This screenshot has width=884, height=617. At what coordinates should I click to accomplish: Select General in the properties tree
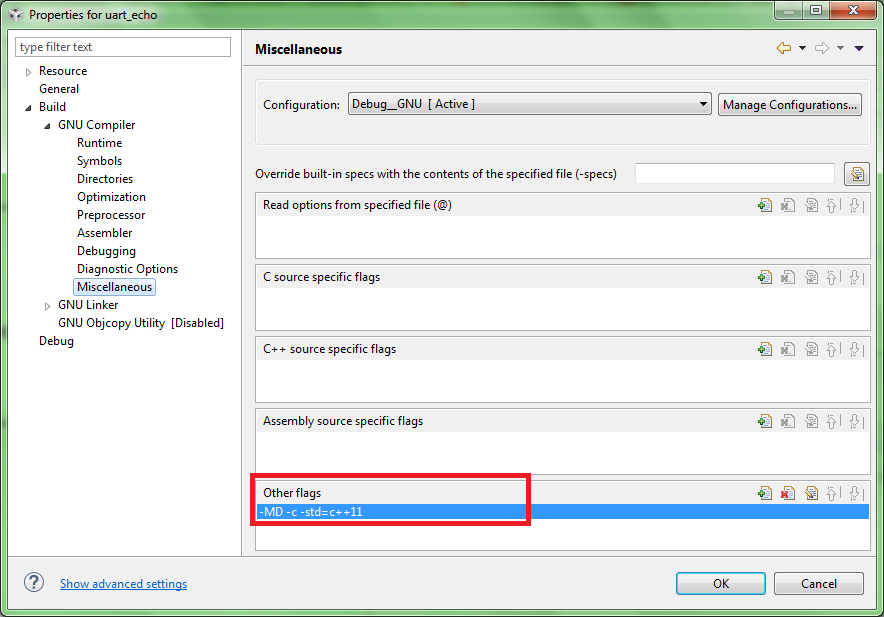59,89
